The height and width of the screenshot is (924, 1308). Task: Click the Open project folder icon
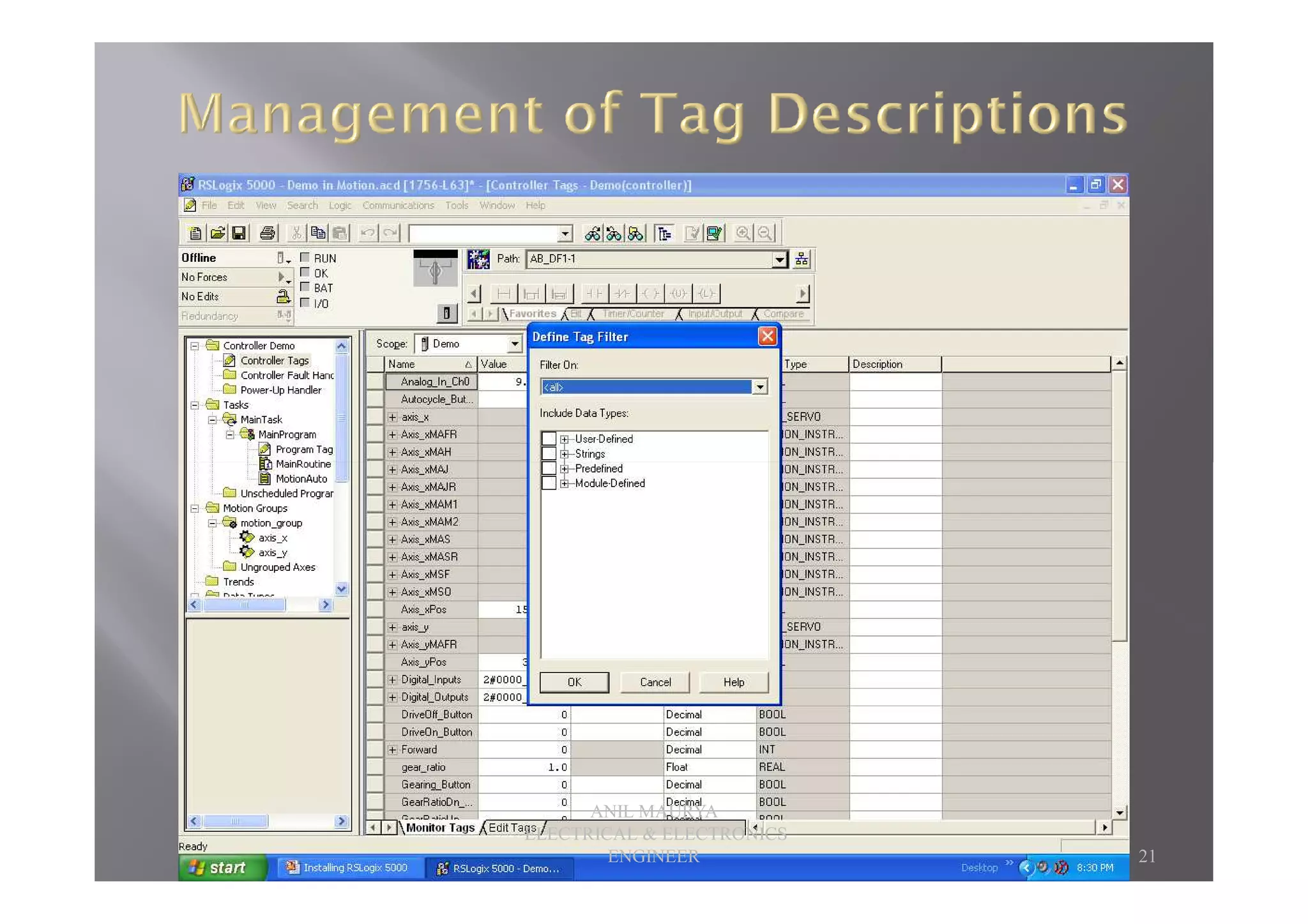217,234
